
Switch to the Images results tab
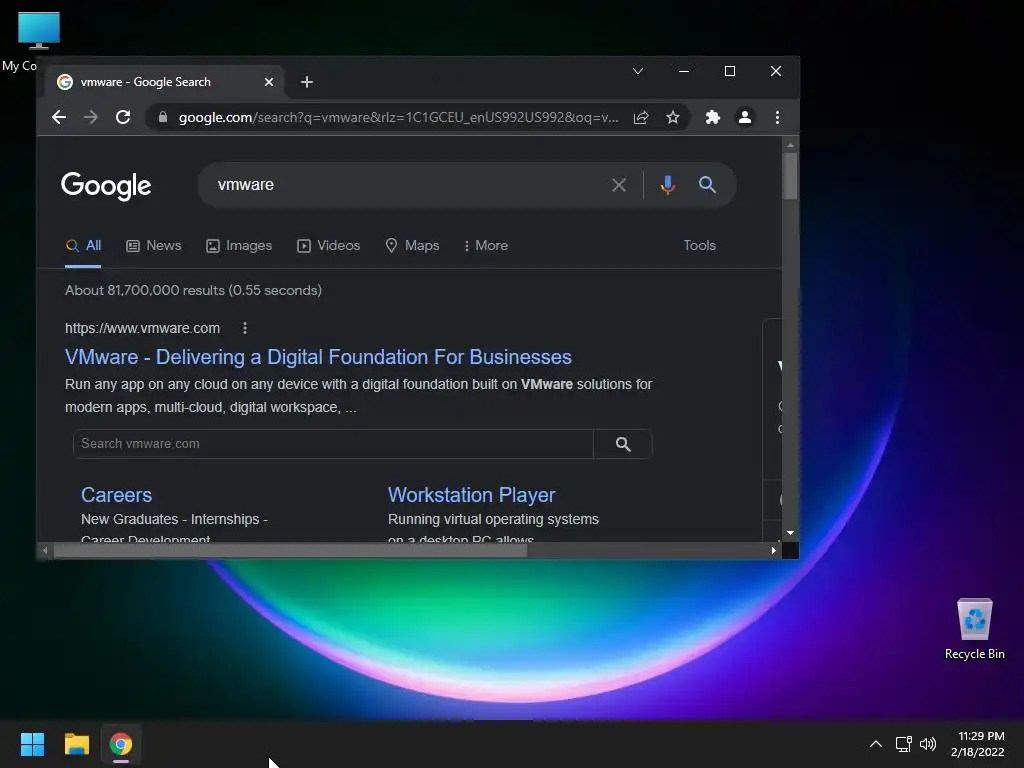(239, 246)
